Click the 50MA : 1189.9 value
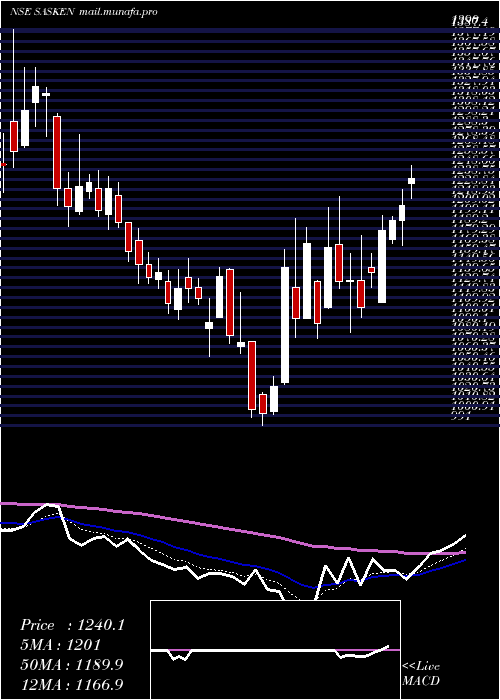This screenshot has height=700, width=500. pos(72,665)
